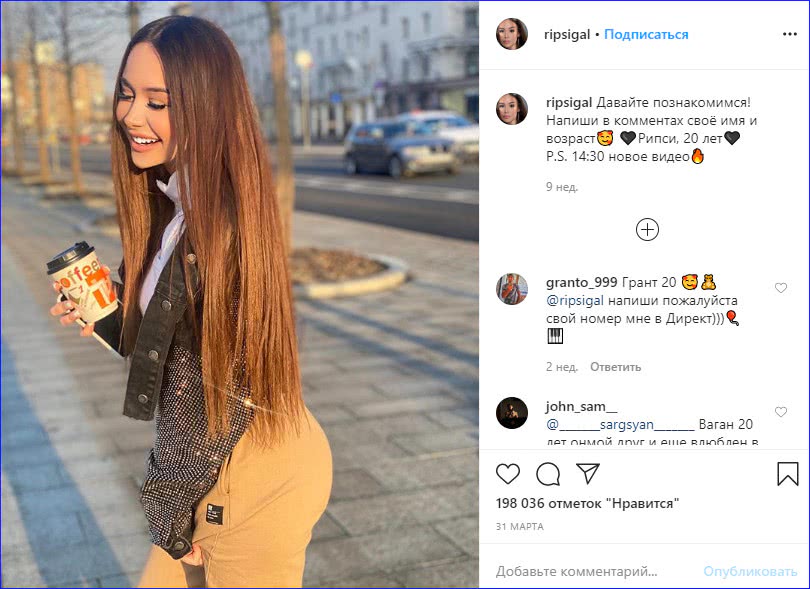
Task: Save post using the bookmark icon
Action: pos(788,473)
